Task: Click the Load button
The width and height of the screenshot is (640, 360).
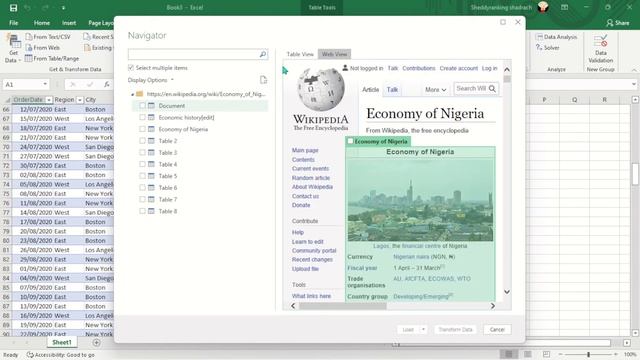Action: [408, 329]
